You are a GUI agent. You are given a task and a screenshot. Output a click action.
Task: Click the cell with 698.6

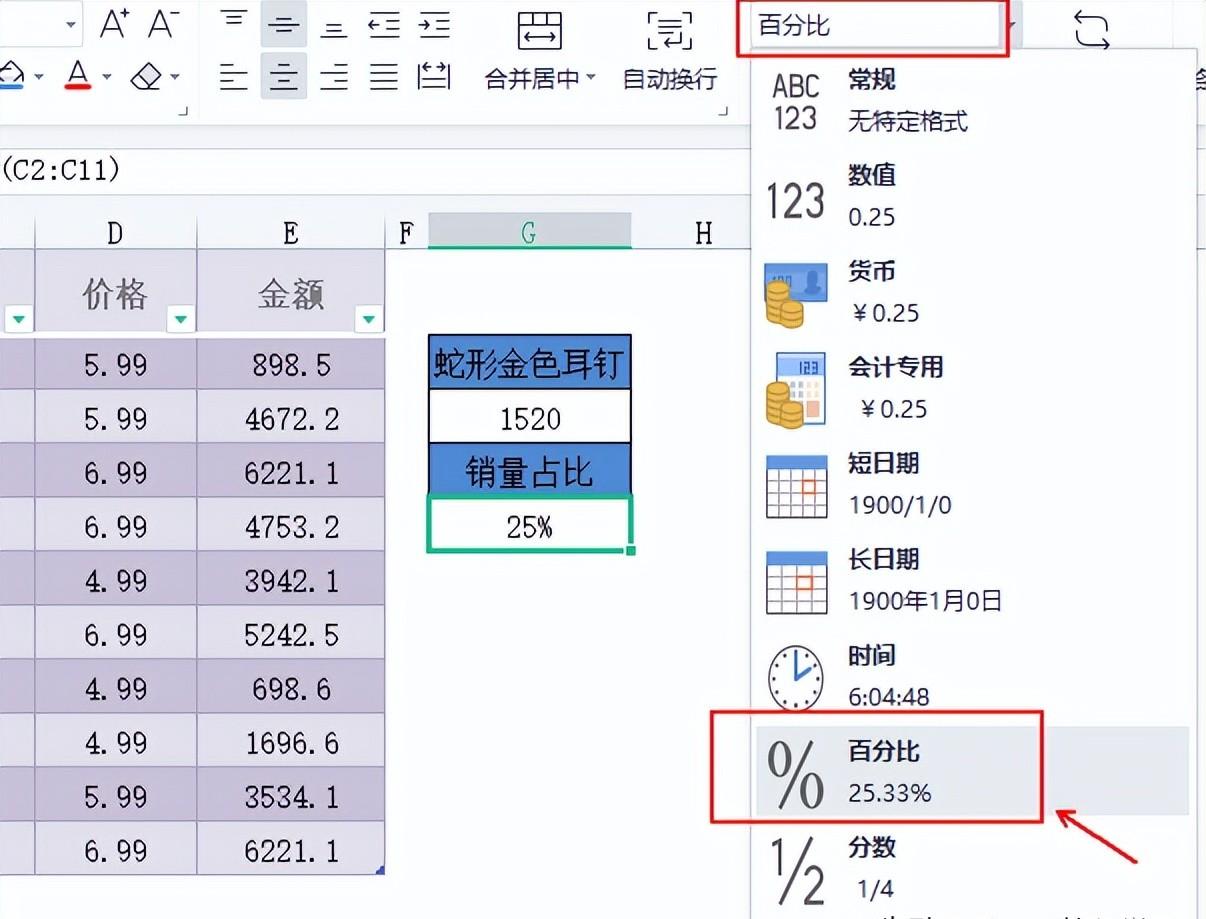pos(291,688)
